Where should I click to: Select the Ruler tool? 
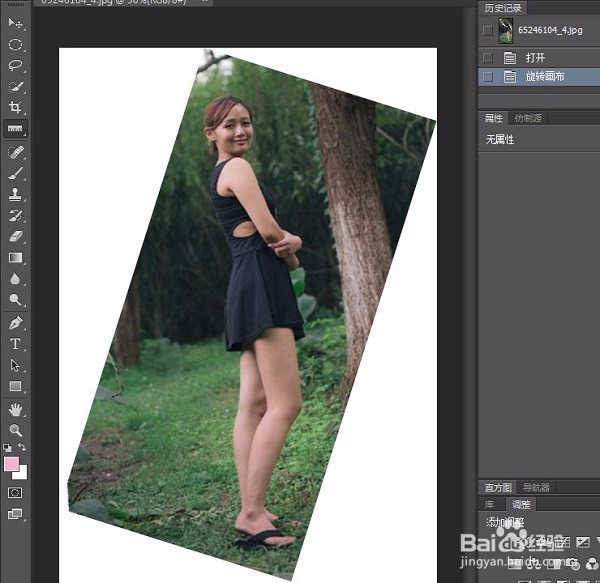pyautogui.click(x=15, y=129)
